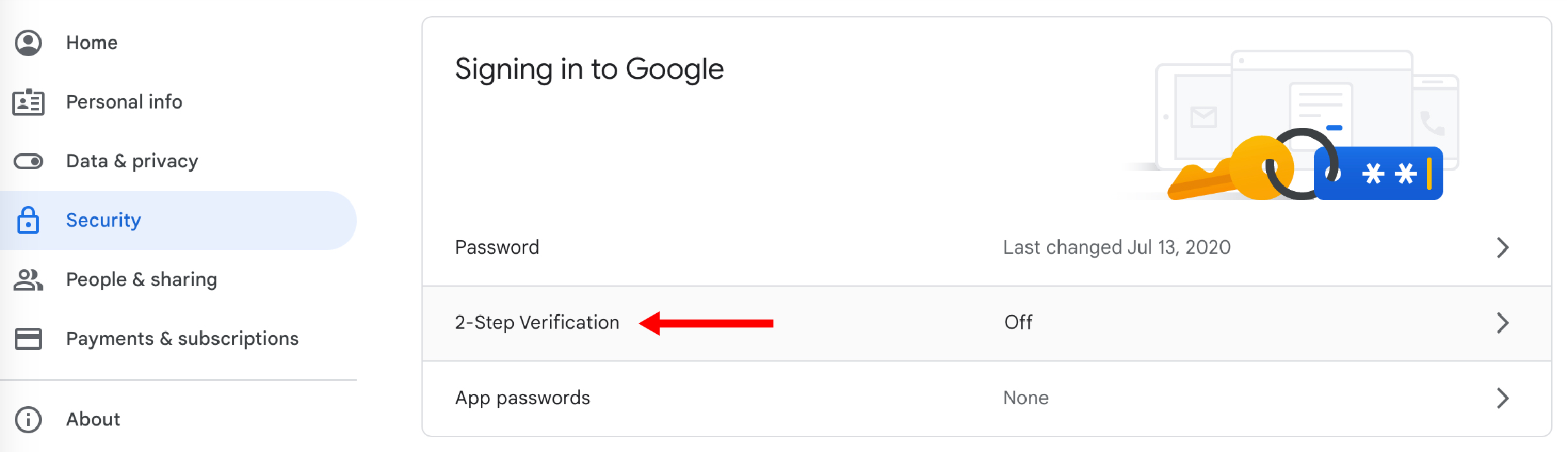Go to the Home menu item
The width and height of the screenshot is (1568, 452).
[92, 43]
